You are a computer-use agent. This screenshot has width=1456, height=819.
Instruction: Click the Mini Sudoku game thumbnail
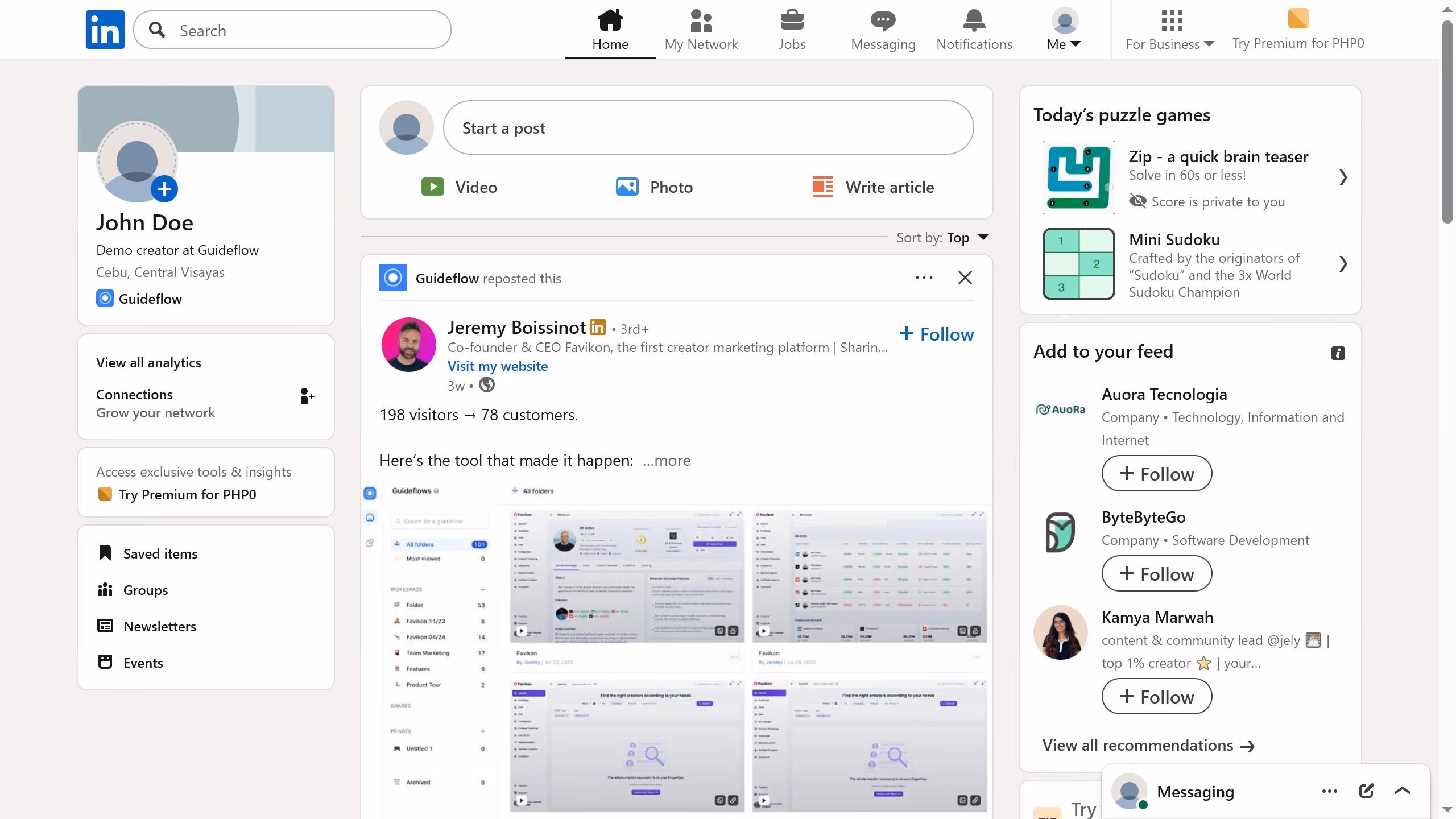tap(1078, 264)
